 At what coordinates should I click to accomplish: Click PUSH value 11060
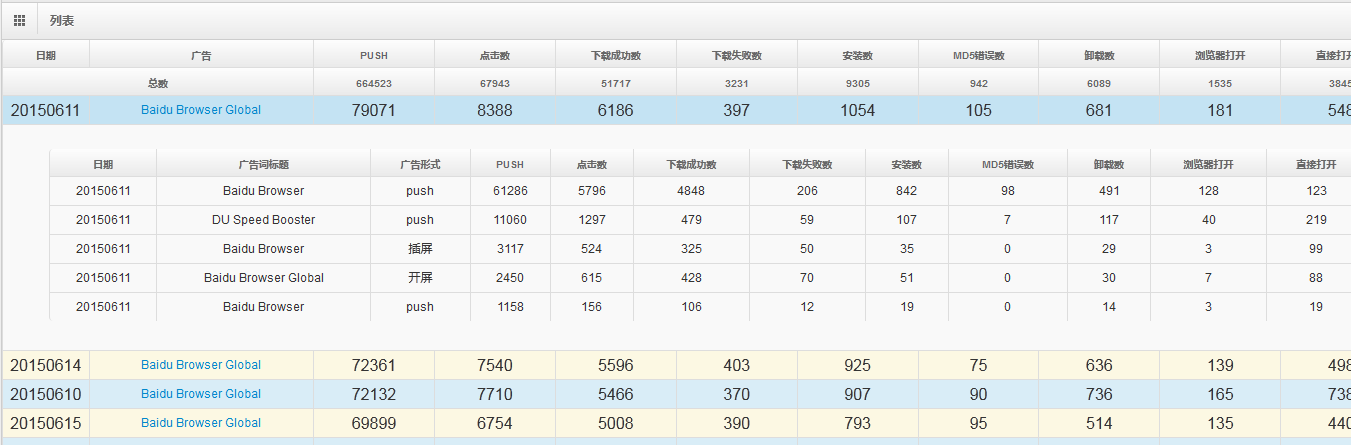[511, 220]
